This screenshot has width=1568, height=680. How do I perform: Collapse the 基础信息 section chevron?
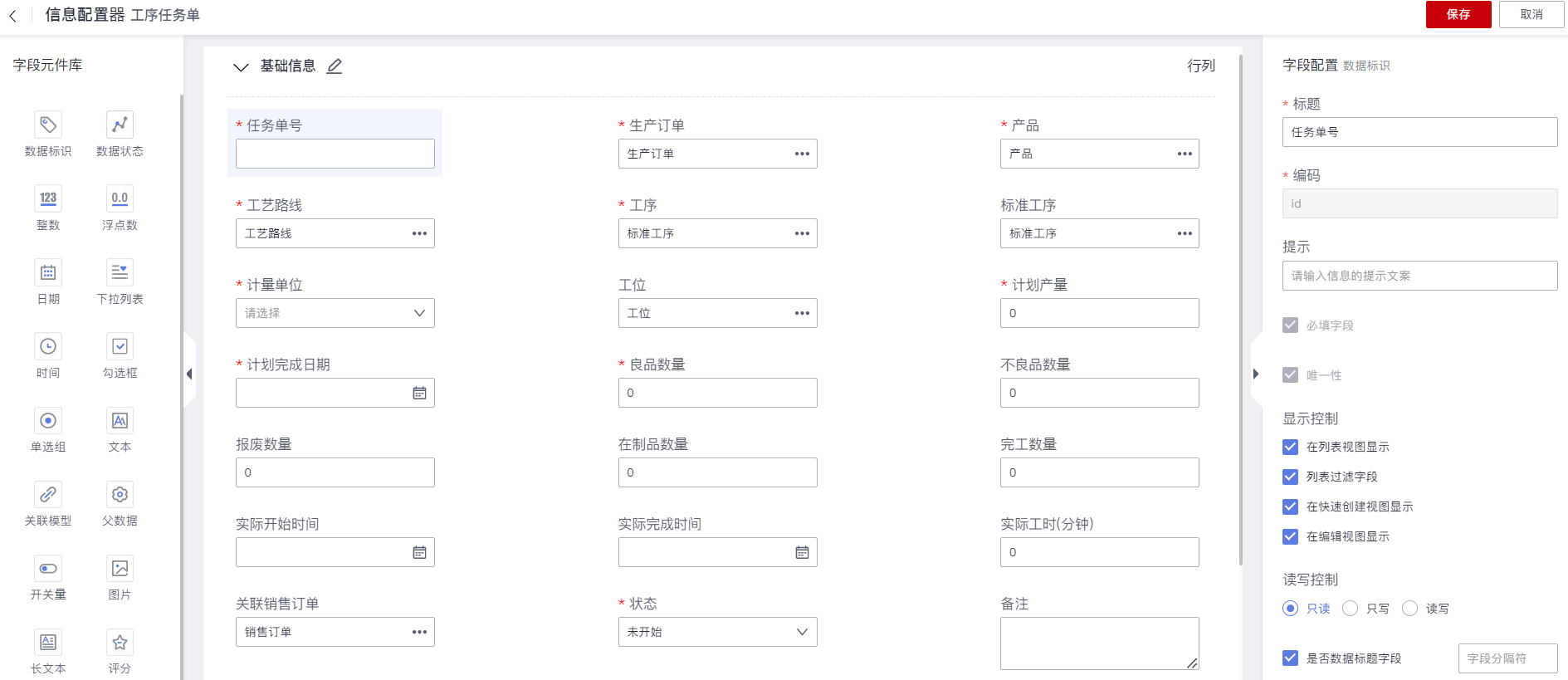241,66
